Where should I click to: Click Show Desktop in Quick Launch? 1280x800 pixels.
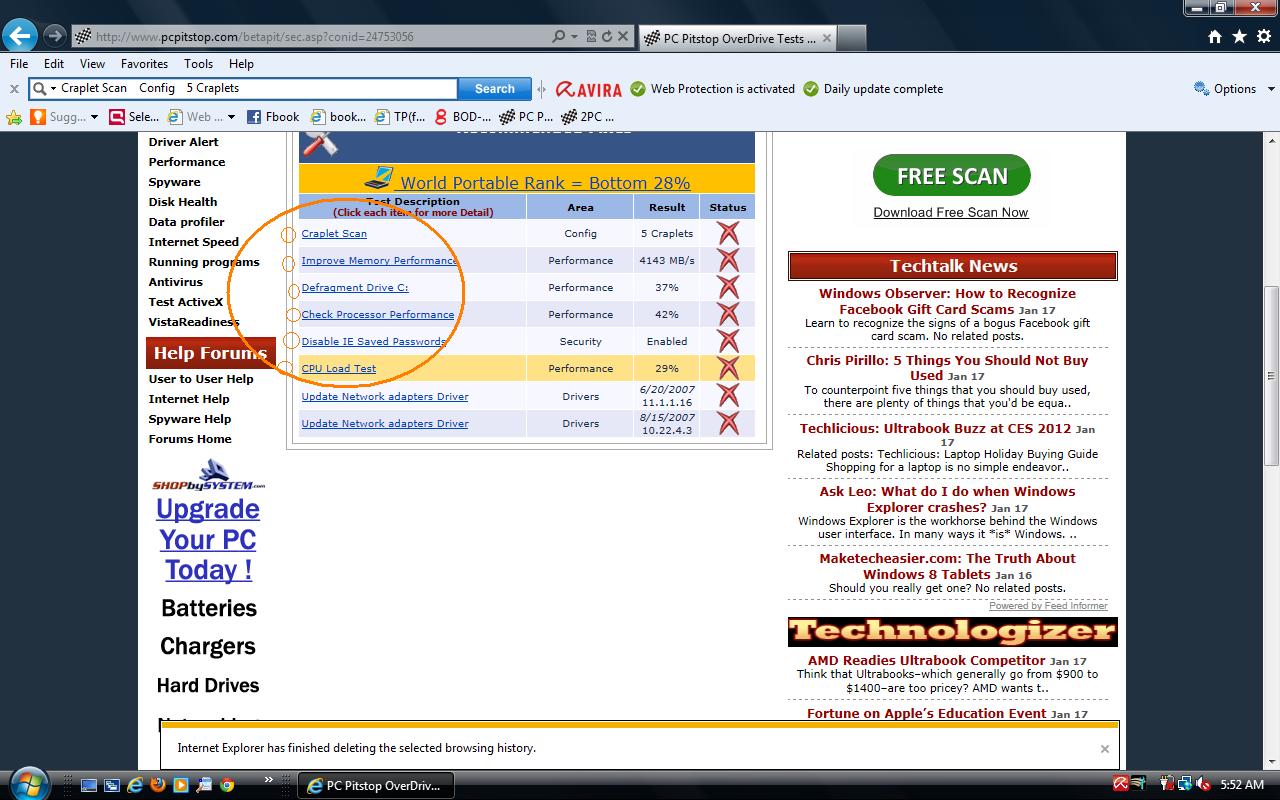[x=89, y=785]
